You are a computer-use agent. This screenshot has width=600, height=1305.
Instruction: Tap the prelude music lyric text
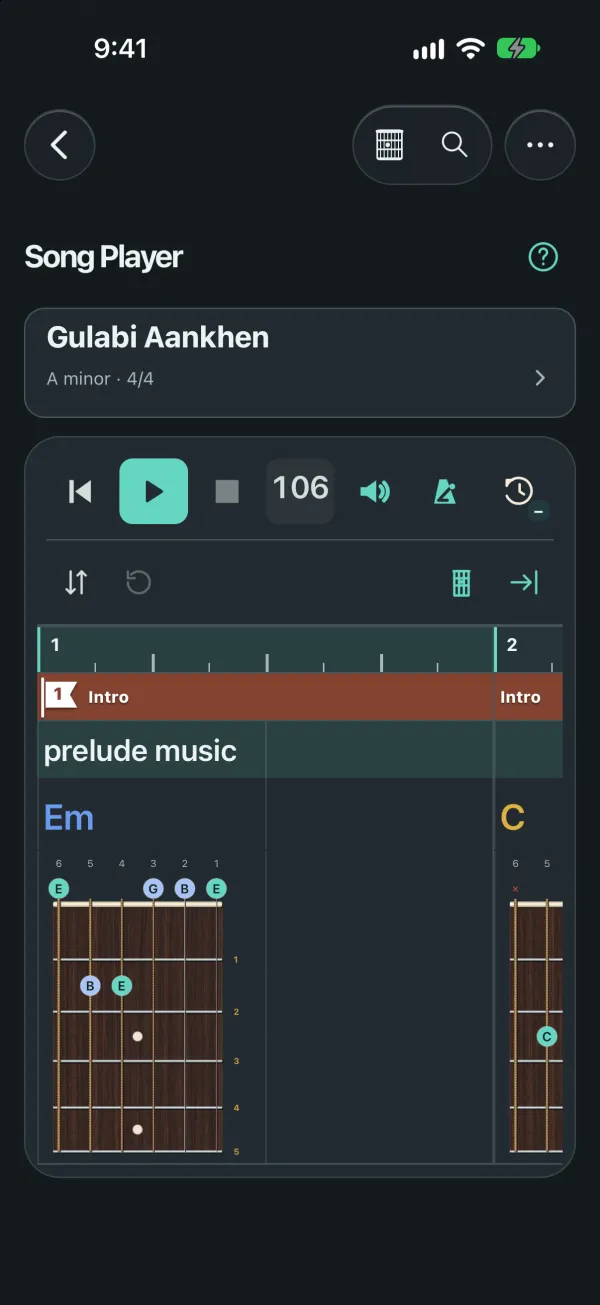pyautogui.click(x=140, y=751)
